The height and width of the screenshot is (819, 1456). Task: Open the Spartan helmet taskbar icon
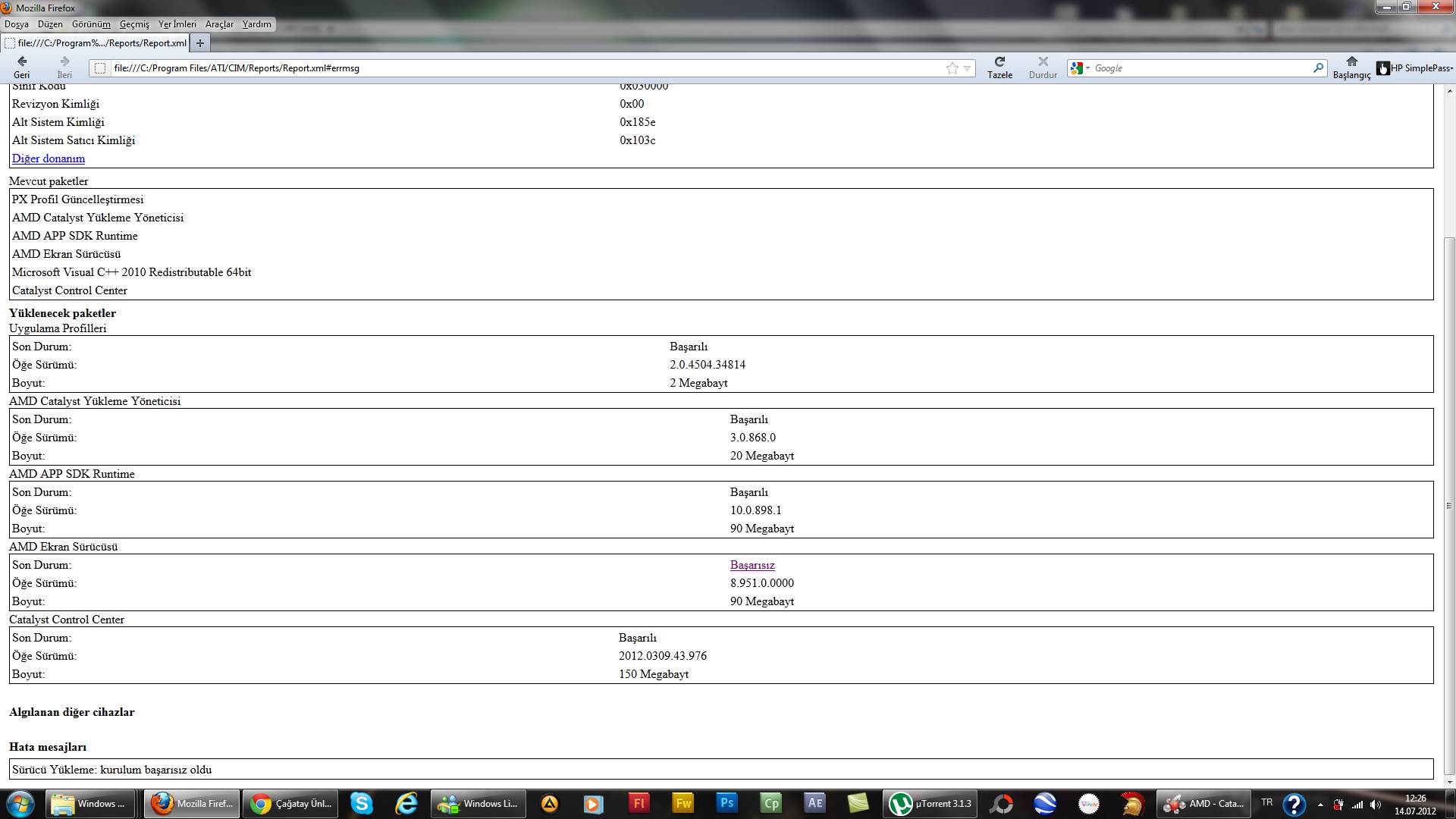(1133, 804)
